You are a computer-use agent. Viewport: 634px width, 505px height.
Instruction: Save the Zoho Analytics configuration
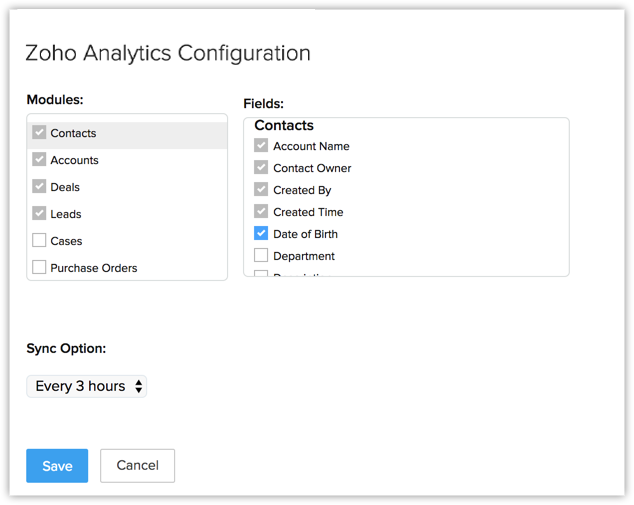click(57, 466)
